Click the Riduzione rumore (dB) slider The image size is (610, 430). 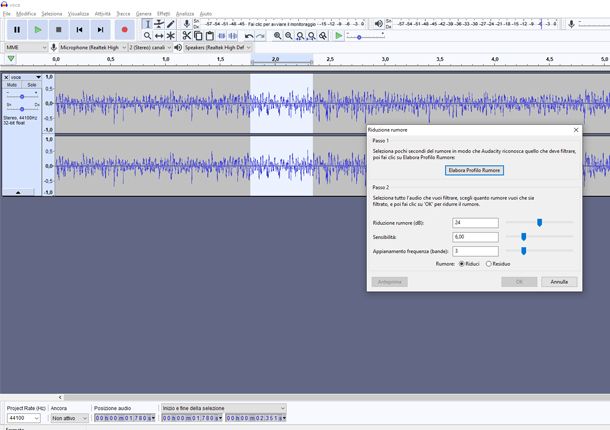pos(539,222)
